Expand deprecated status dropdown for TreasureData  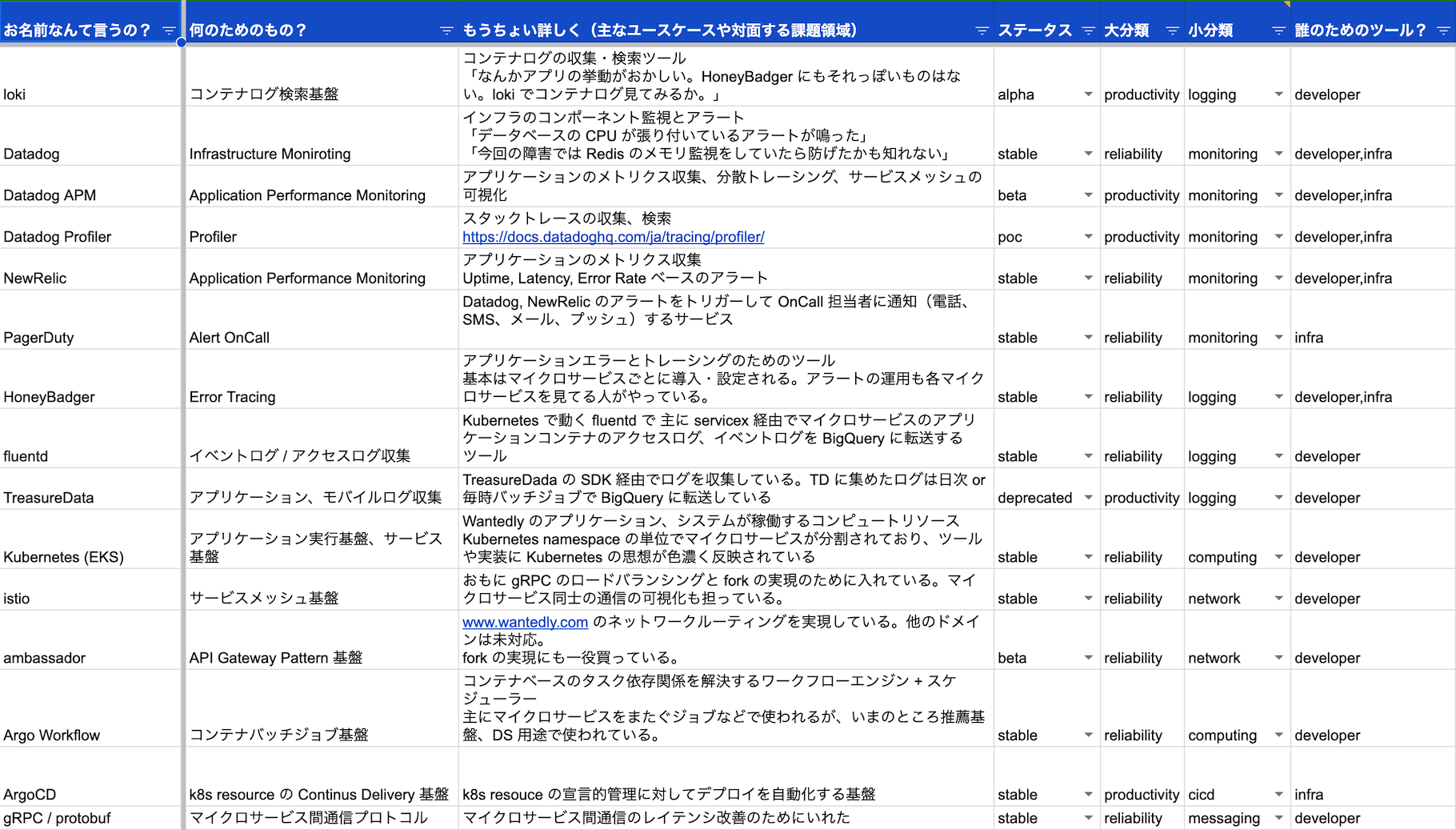(1088, 498)
